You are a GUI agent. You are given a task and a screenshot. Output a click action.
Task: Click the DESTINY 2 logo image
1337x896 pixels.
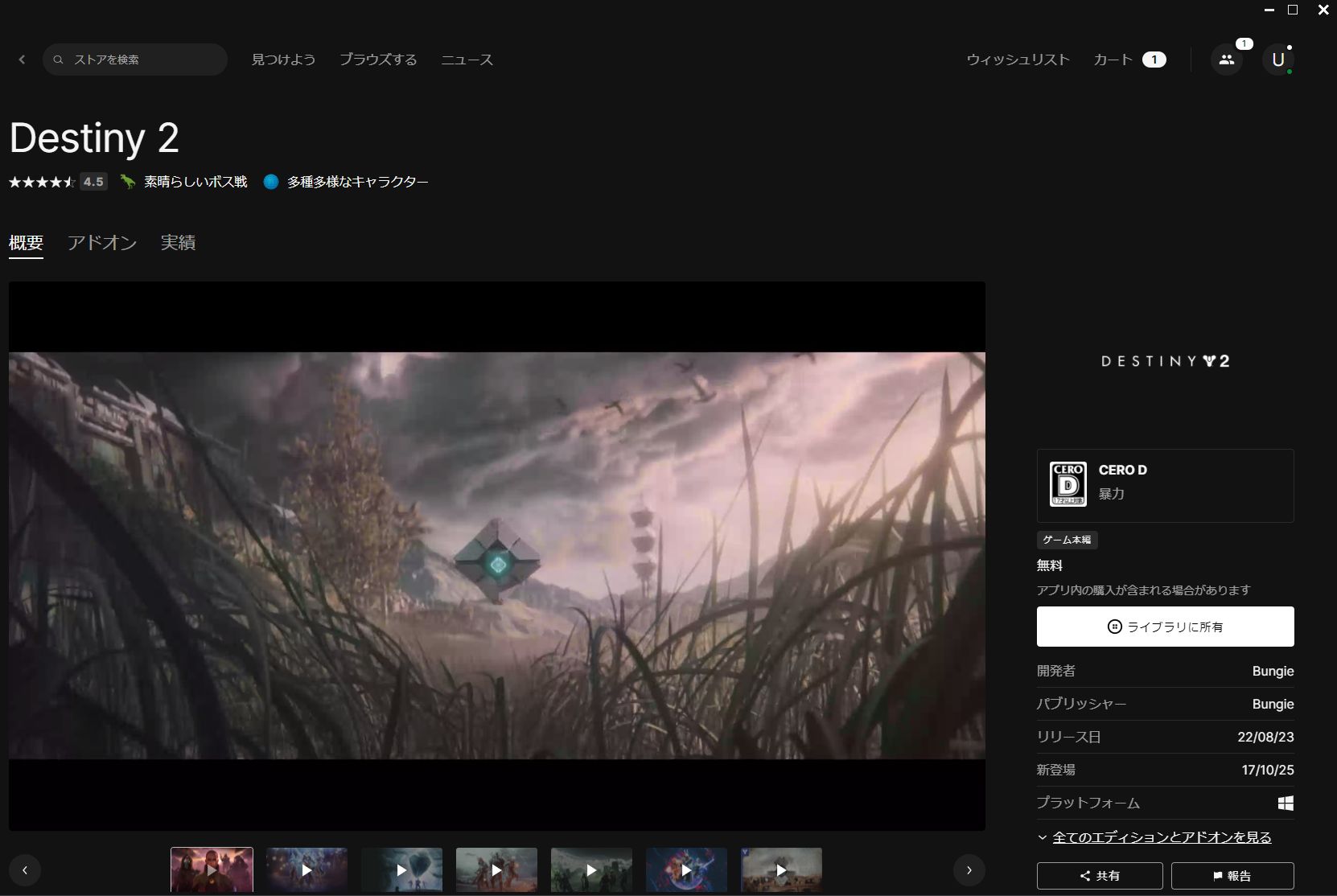tap(1164, 361)
